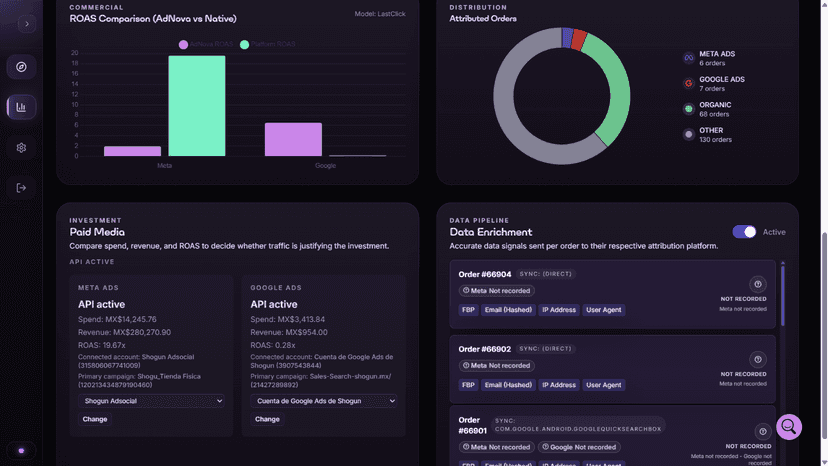Click the 130 orders Other count
The image size is (828, 466).
(x=716, y=139)
